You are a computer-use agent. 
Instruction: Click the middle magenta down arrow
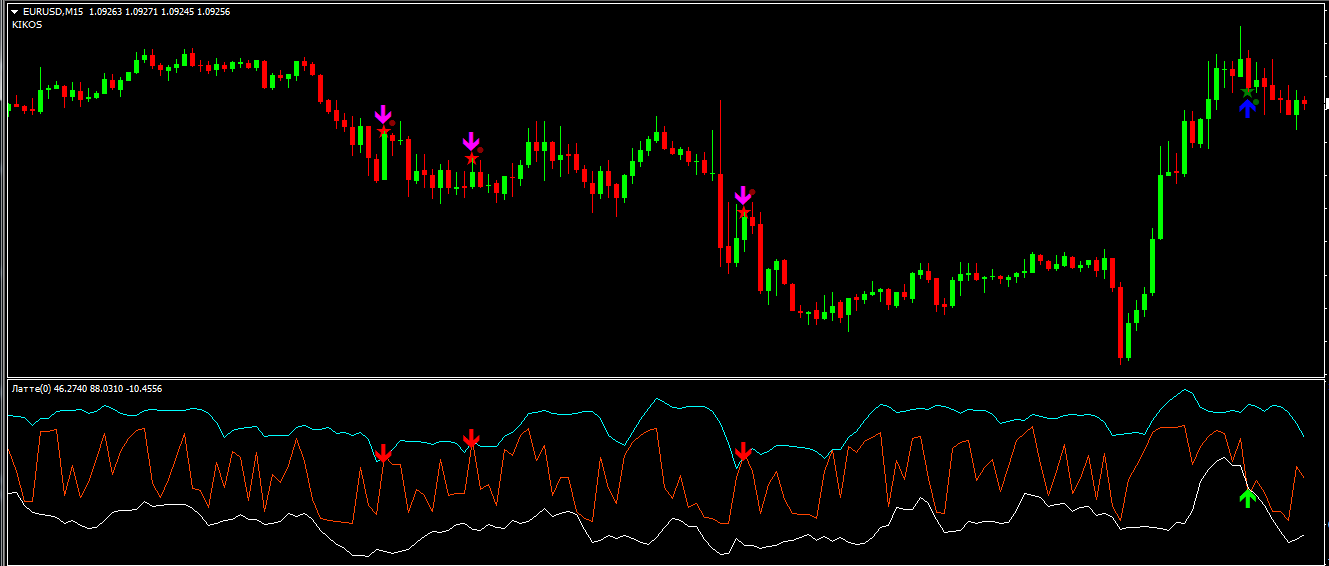coord(471,141)
